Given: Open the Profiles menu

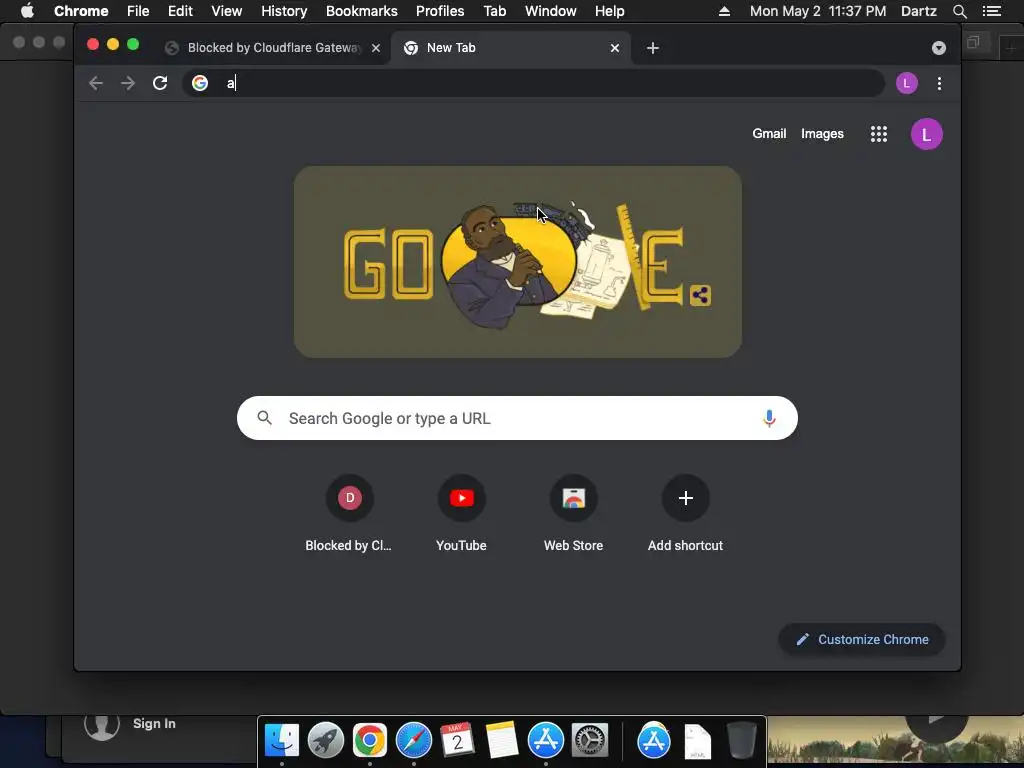Looking at the screenshot, I should [440, 11].
